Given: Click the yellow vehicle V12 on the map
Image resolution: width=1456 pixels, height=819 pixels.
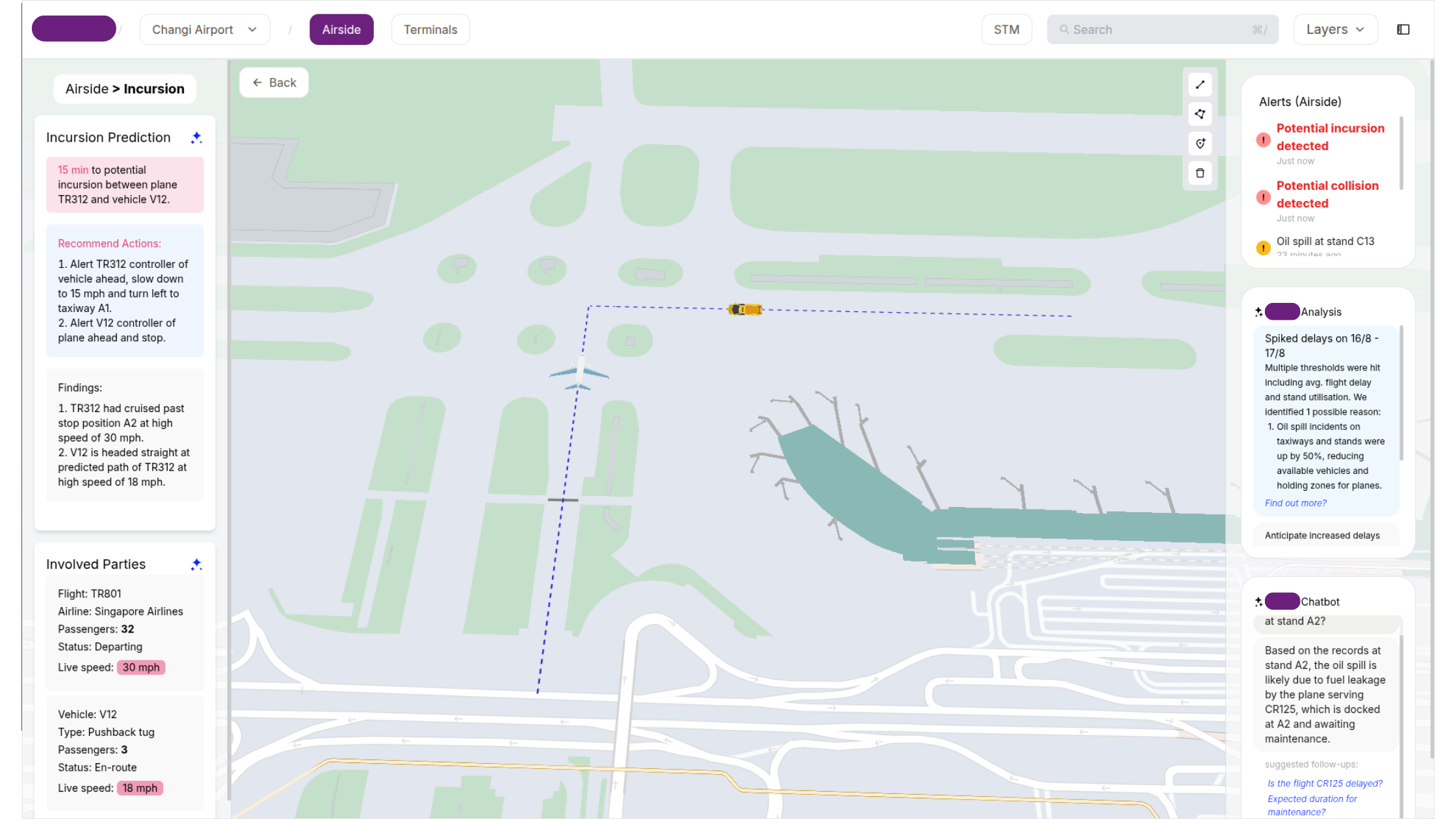Looking at the screenshot, I should [x=745, y=309].
